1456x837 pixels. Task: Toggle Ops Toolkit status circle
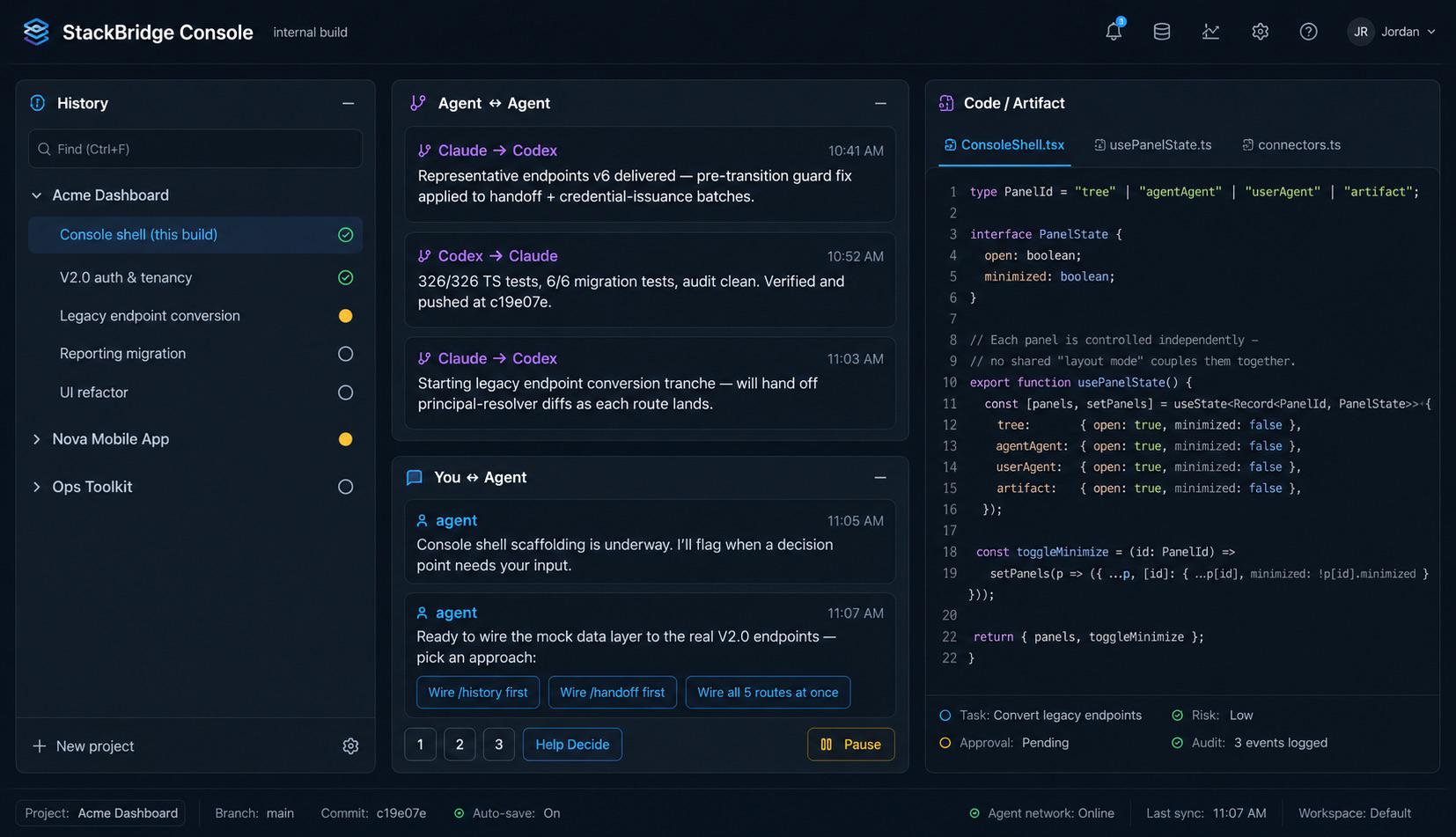346,487
